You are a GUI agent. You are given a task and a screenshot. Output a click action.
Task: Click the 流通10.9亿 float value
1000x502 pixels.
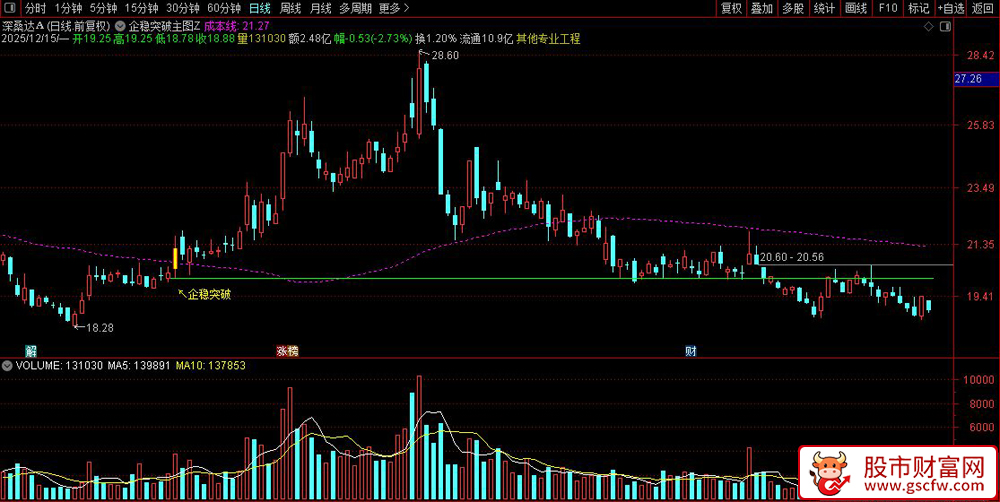tap(487, 39)
